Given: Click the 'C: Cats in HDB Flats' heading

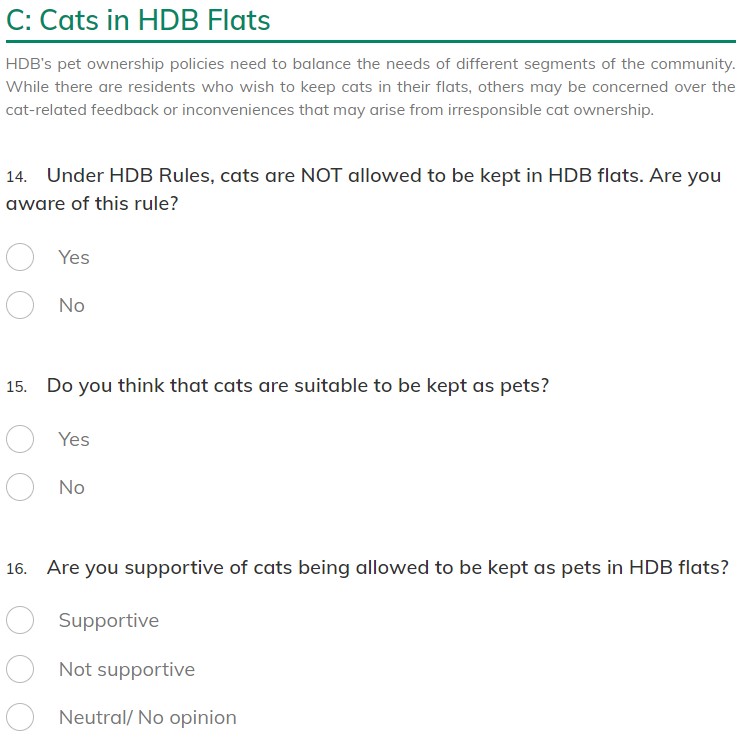Looking at the screenshot, I should point(138,20).
